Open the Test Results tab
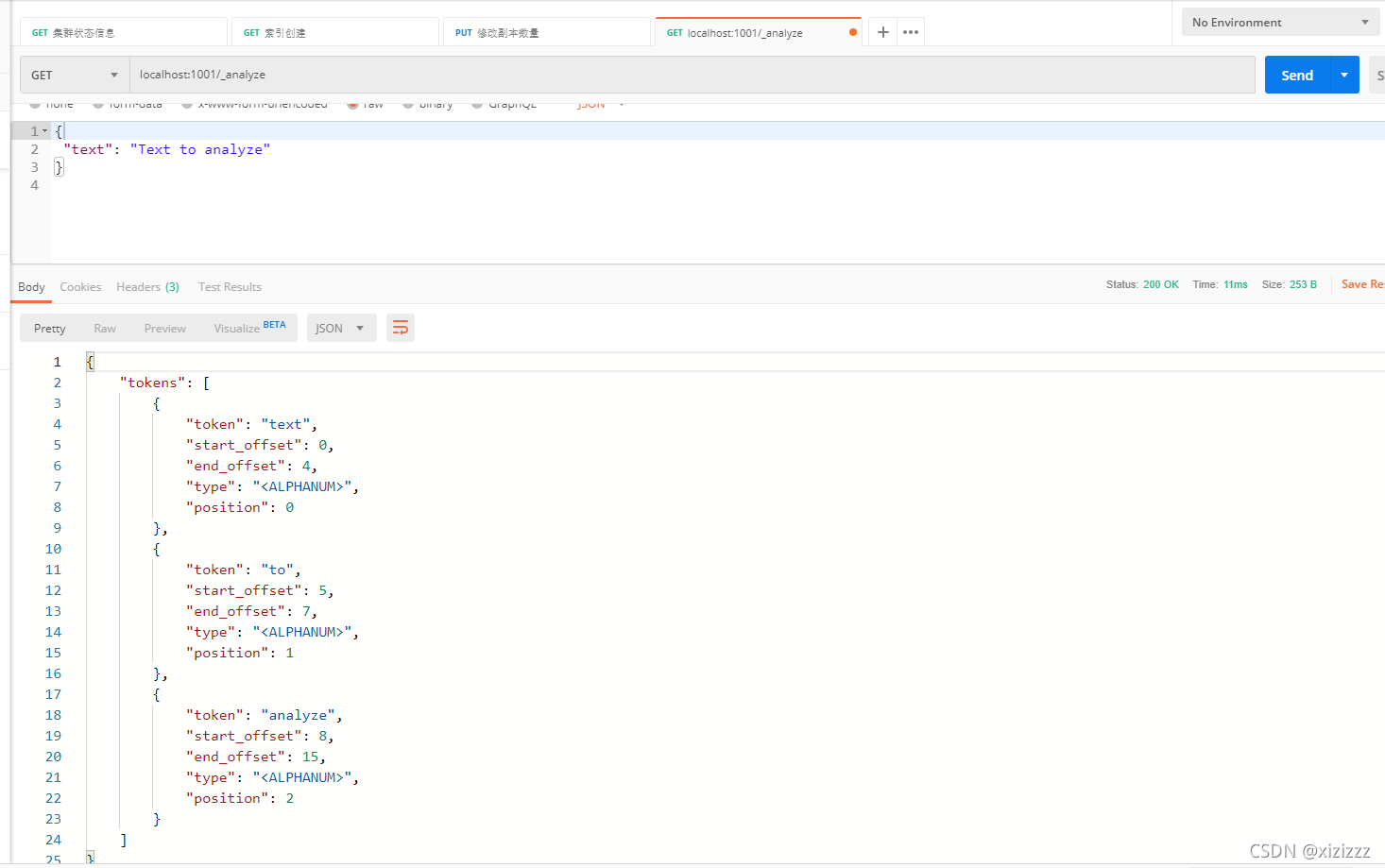The image size is (1385, 868). [x=230, y=286]
